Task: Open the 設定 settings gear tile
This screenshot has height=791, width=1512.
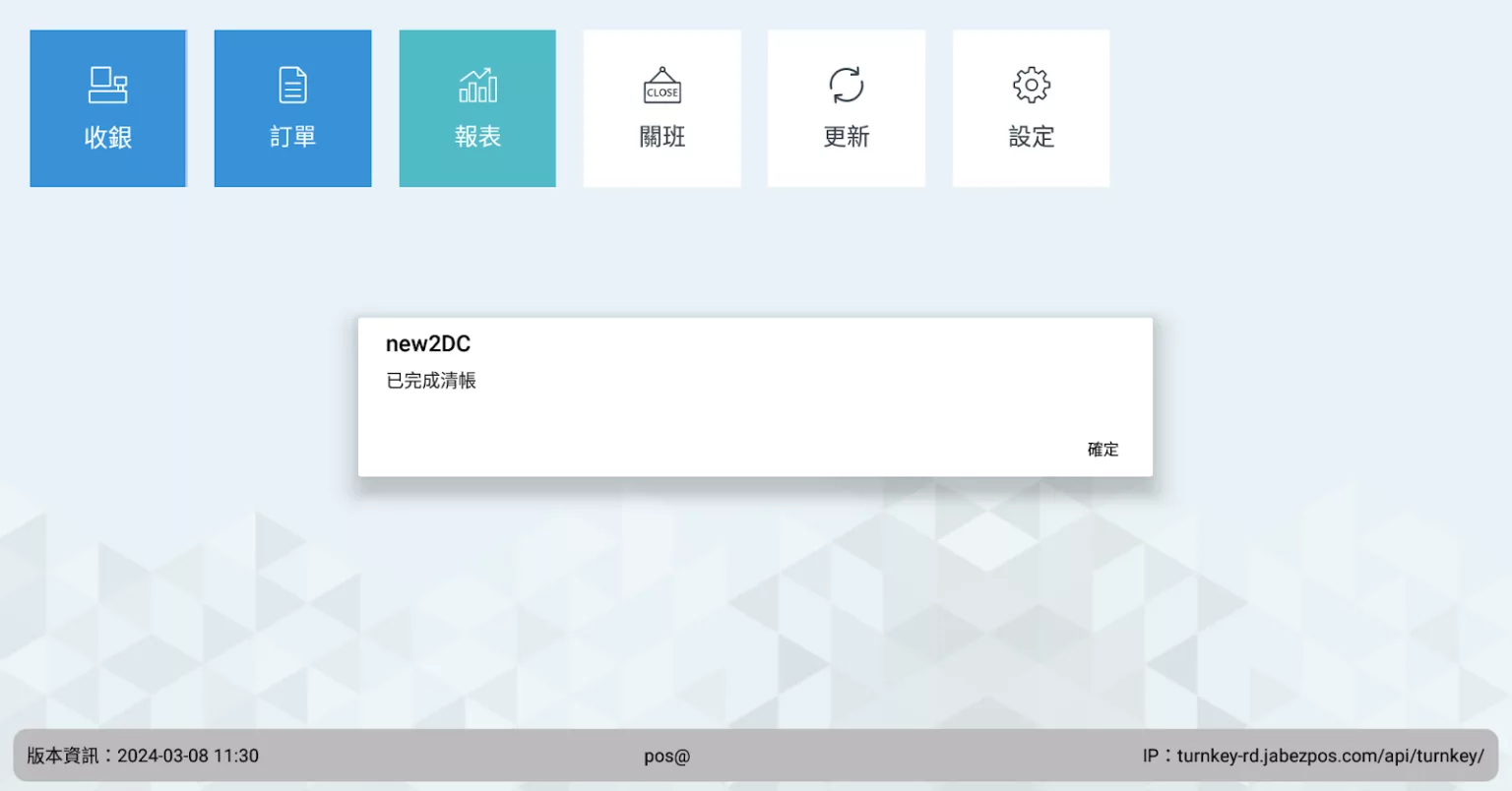Action: tap(1031, 108)
